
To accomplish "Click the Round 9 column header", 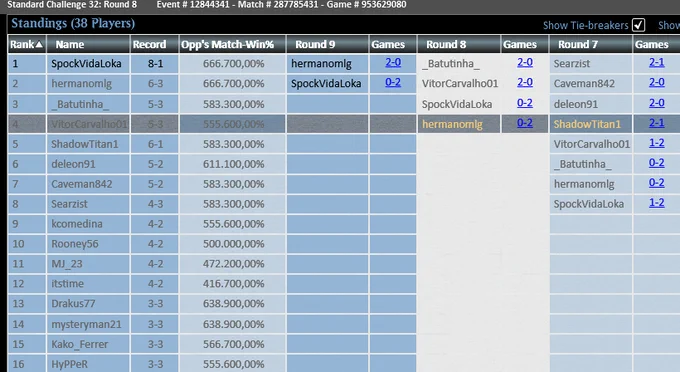I will 327,44.
